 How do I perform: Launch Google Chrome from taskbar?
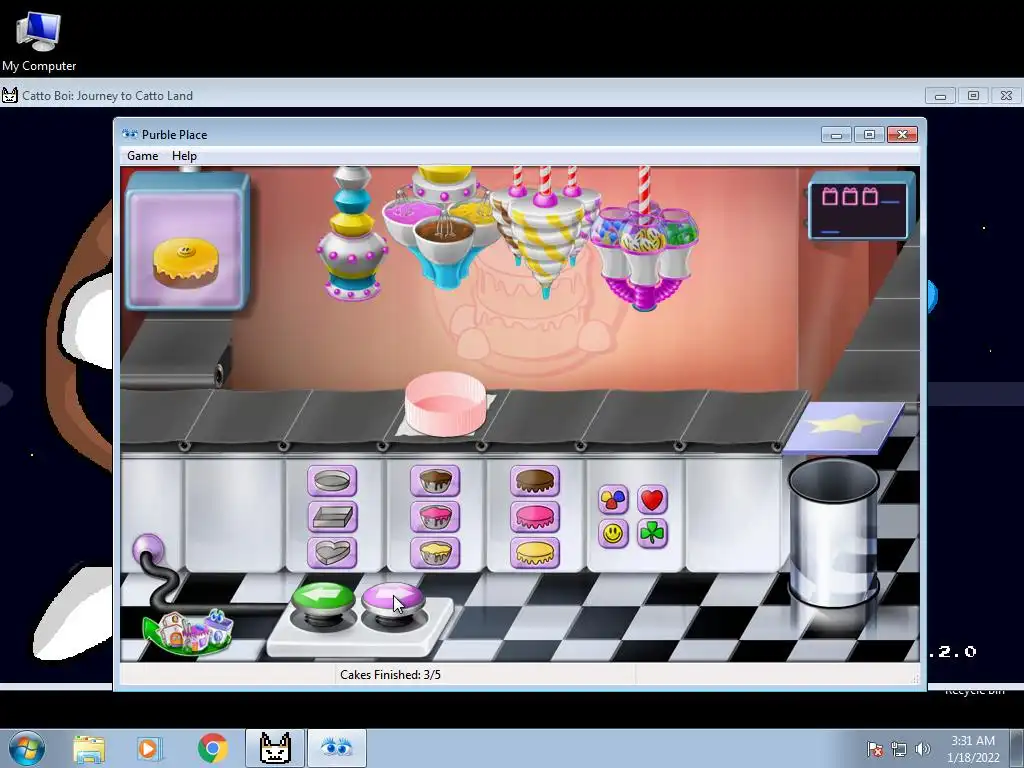[x=213, y=748]
